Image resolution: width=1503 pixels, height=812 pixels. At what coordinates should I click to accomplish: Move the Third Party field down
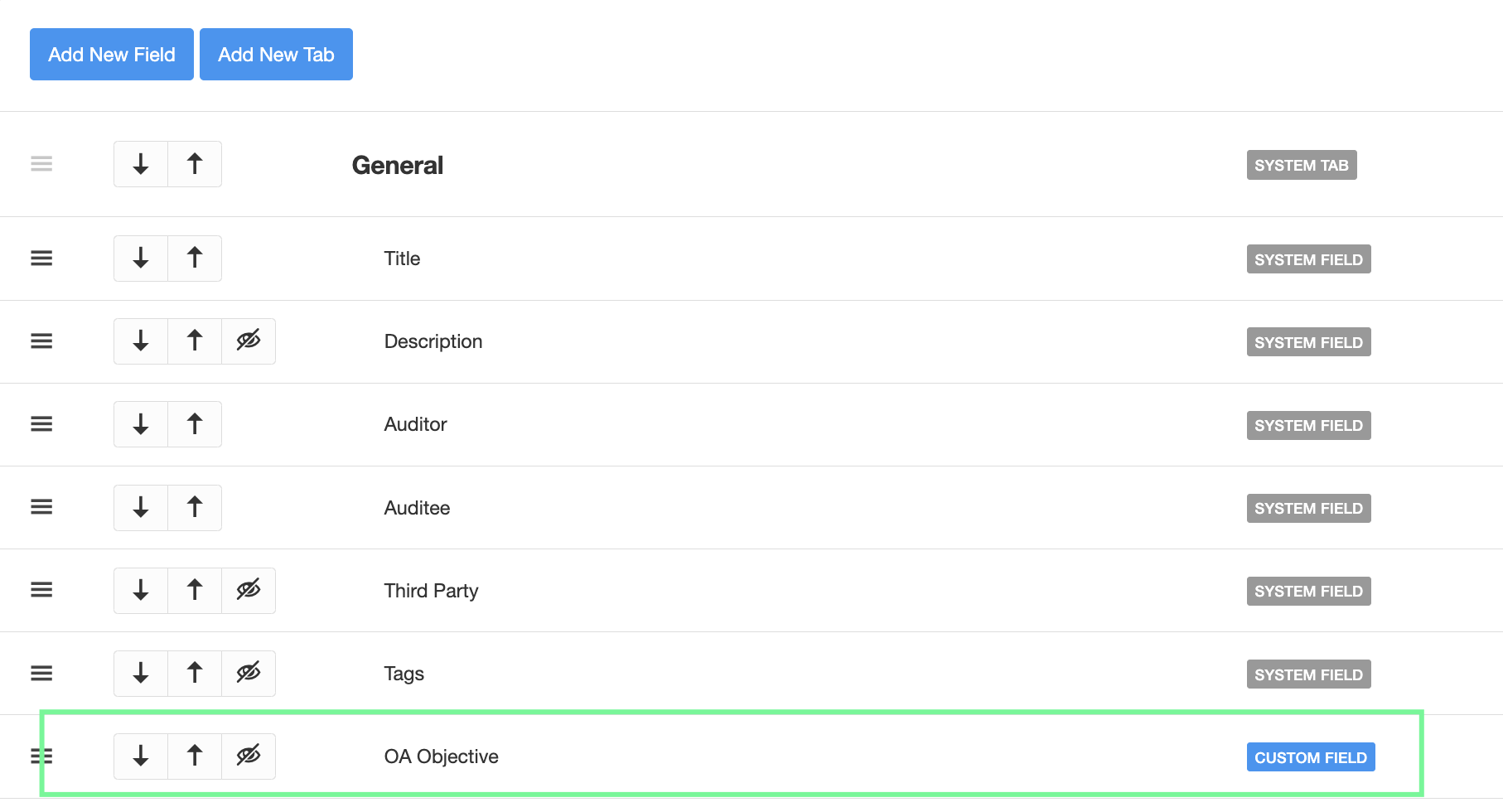pos(141,590)
